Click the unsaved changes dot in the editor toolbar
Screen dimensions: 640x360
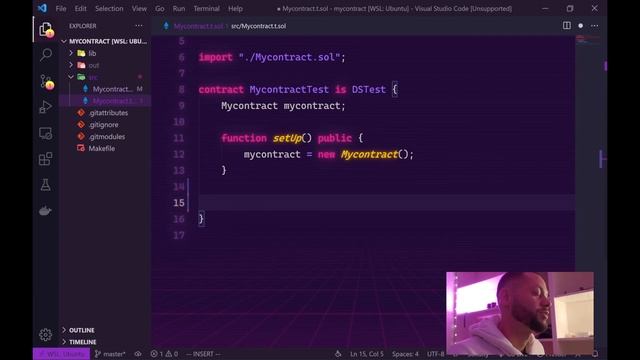point(580,25)
